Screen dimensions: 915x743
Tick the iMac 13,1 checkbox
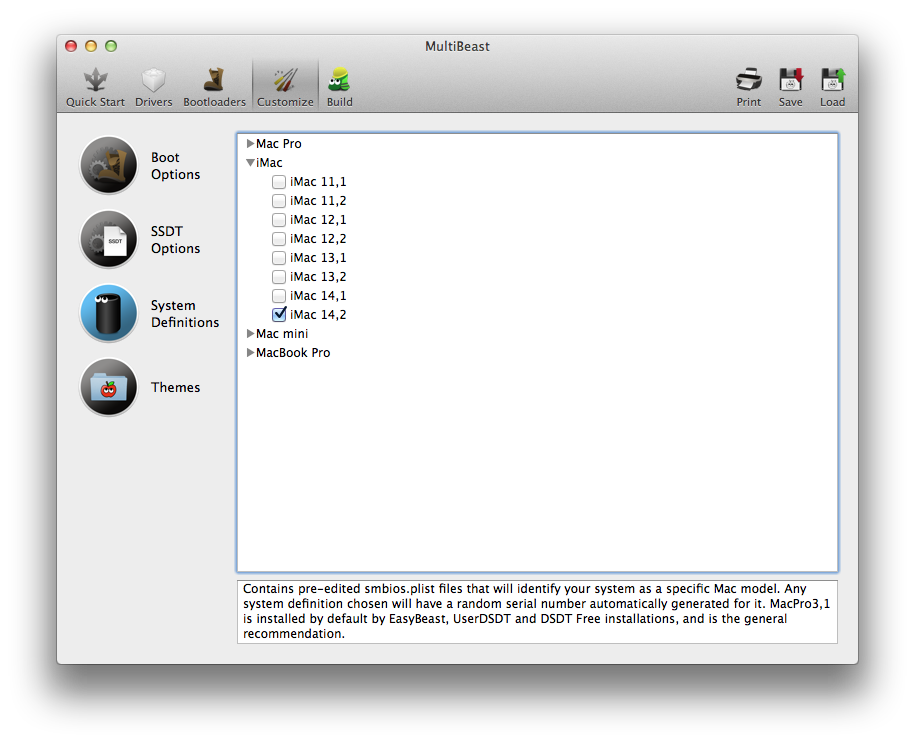coord(279,258)
